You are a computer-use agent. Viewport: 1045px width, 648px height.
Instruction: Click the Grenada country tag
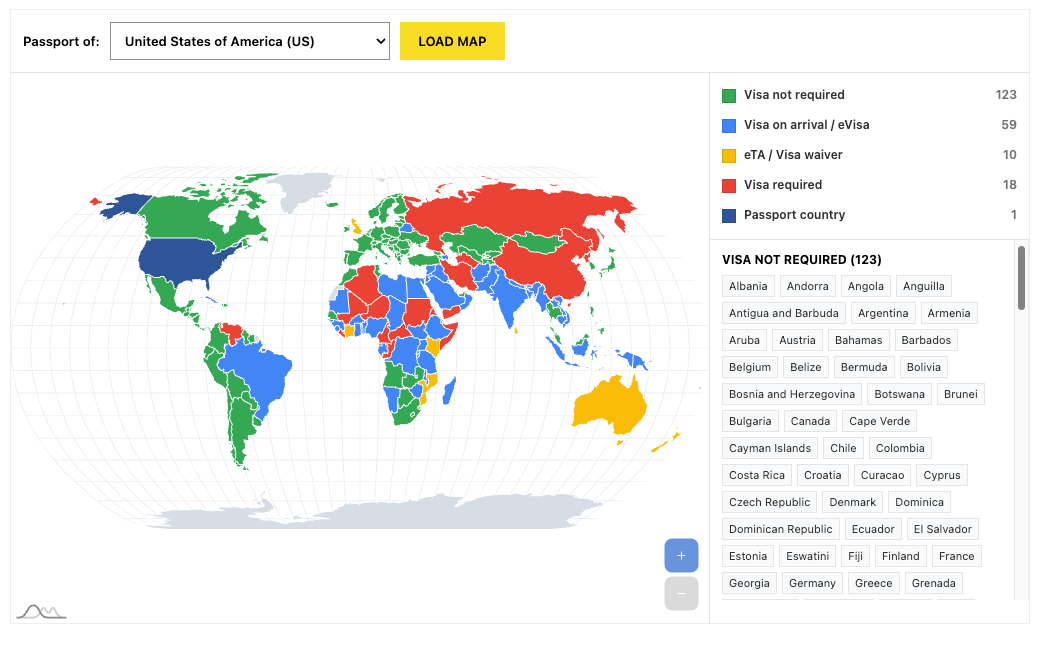coord(934,583)
